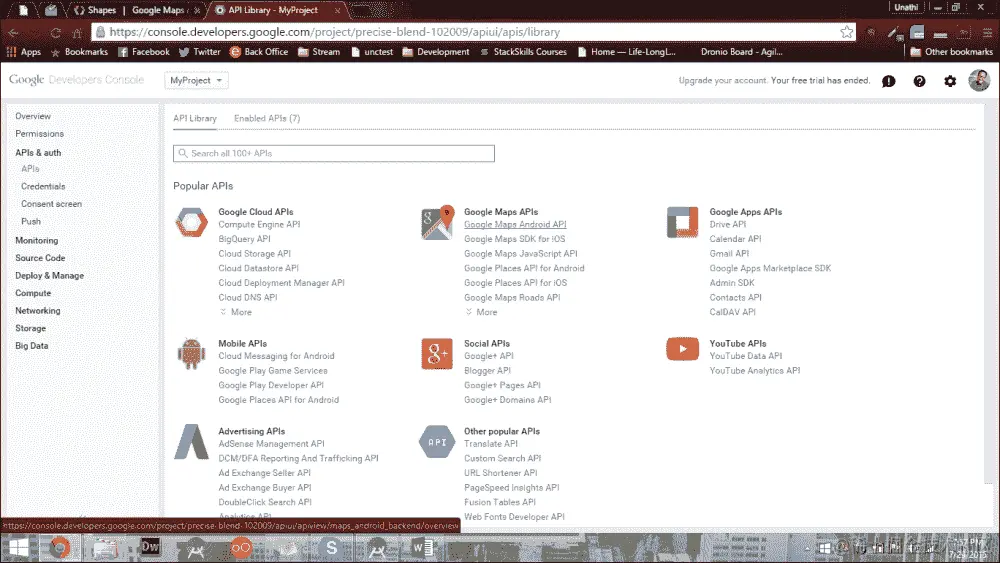The image size is (1000, 563).
Task: Open Cloud Messaging for Android link
Action: pyautogui.click(x=277, y=356)
